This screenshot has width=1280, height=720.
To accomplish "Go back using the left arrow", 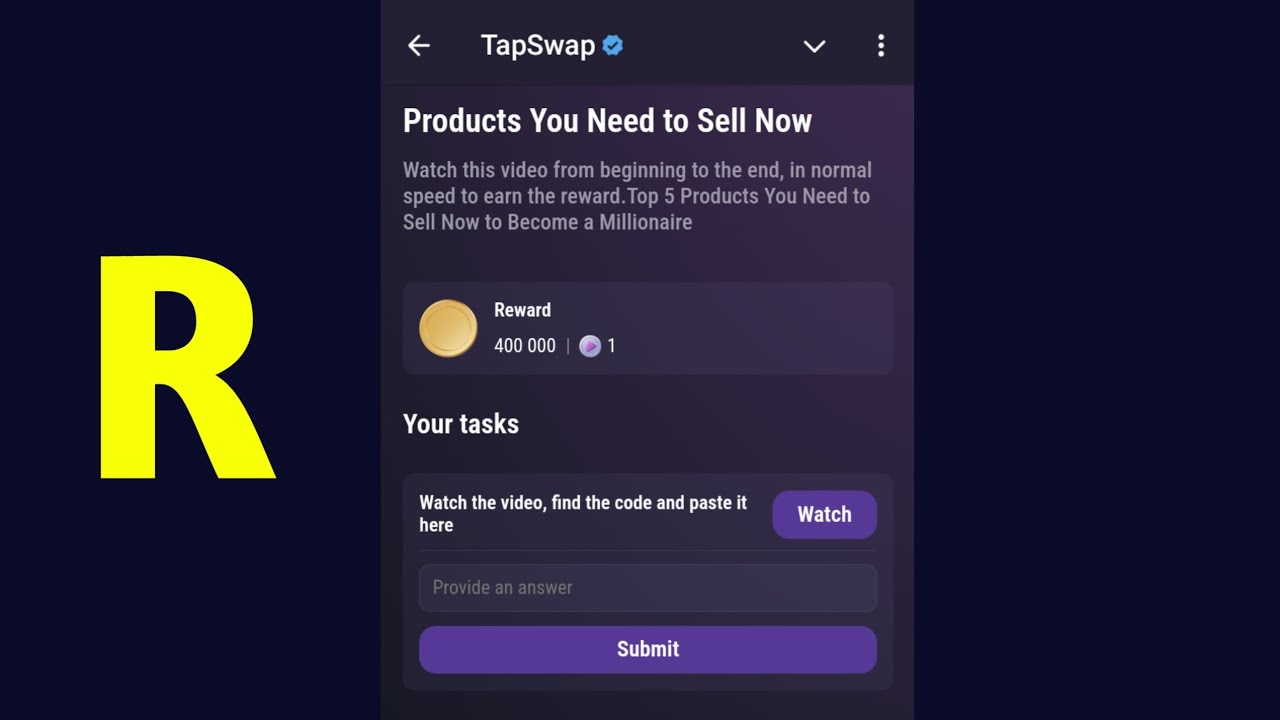I will click(x=419, y=45).
